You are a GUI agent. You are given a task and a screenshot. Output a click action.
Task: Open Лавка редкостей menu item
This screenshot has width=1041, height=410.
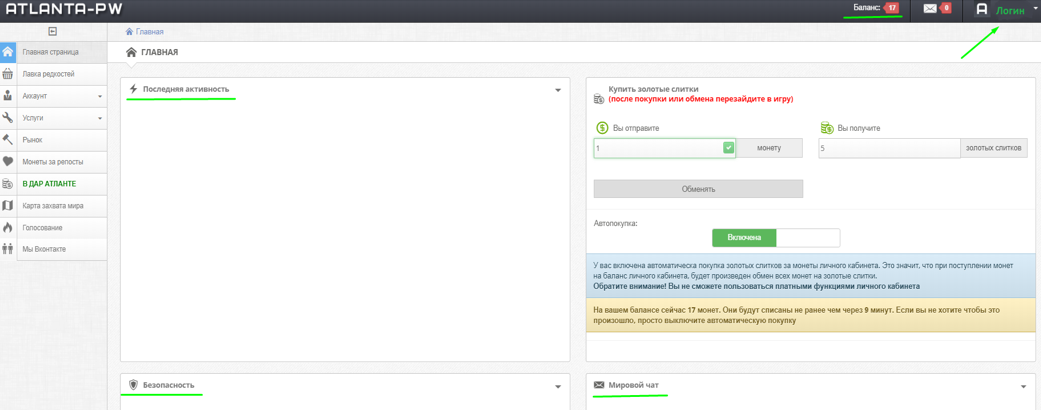54,74
